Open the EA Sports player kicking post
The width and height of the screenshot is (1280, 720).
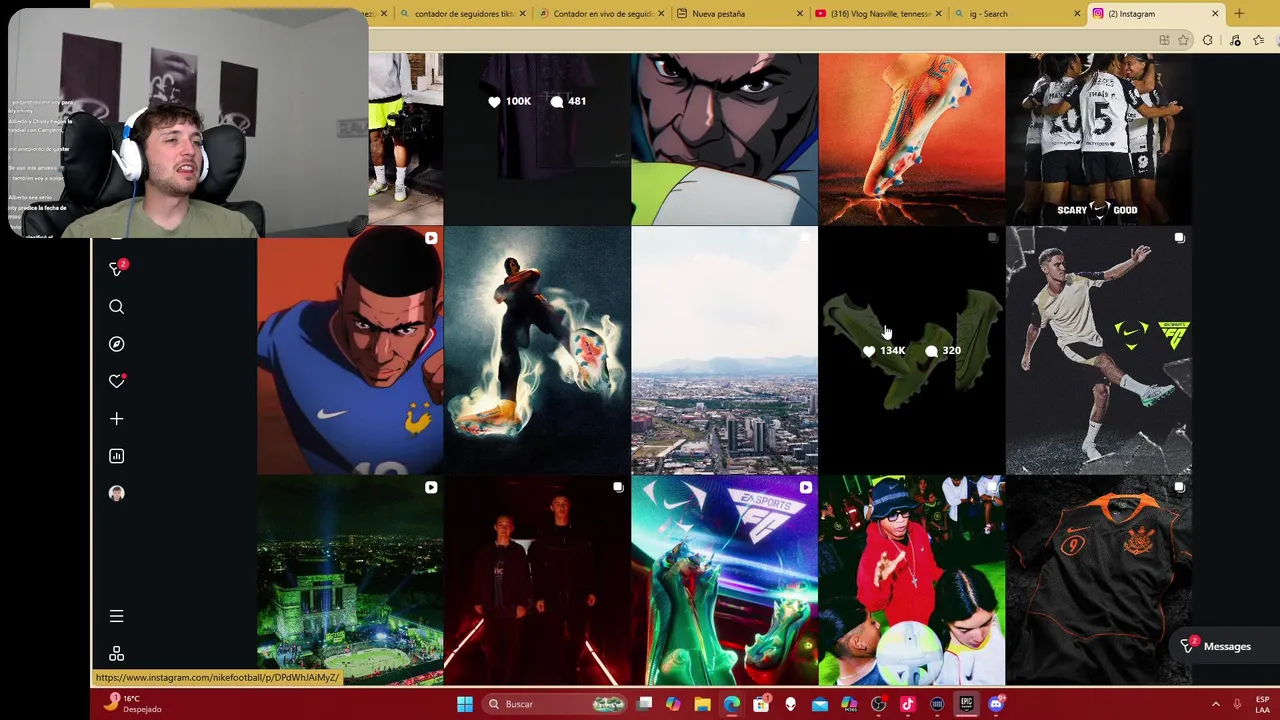click(x=1098, y=350)
